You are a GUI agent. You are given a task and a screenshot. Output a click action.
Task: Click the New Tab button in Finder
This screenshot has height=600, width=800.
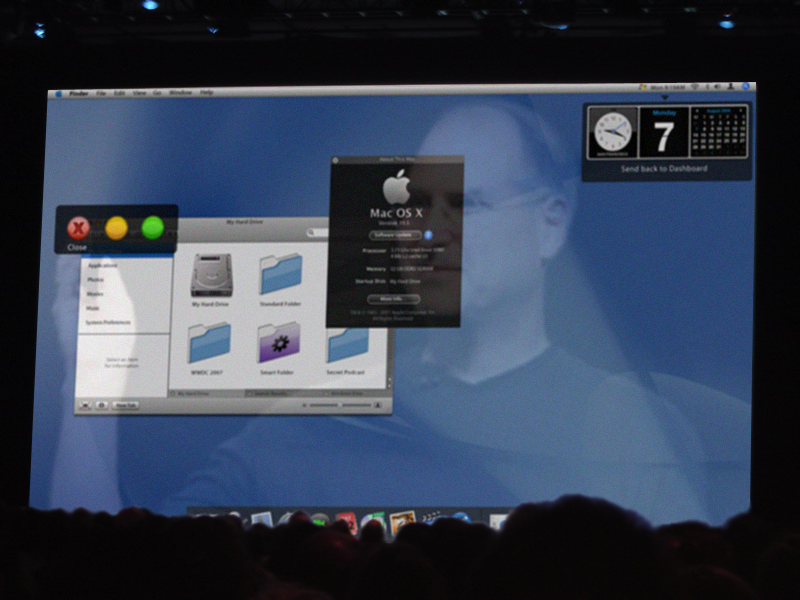pos(125,405)
